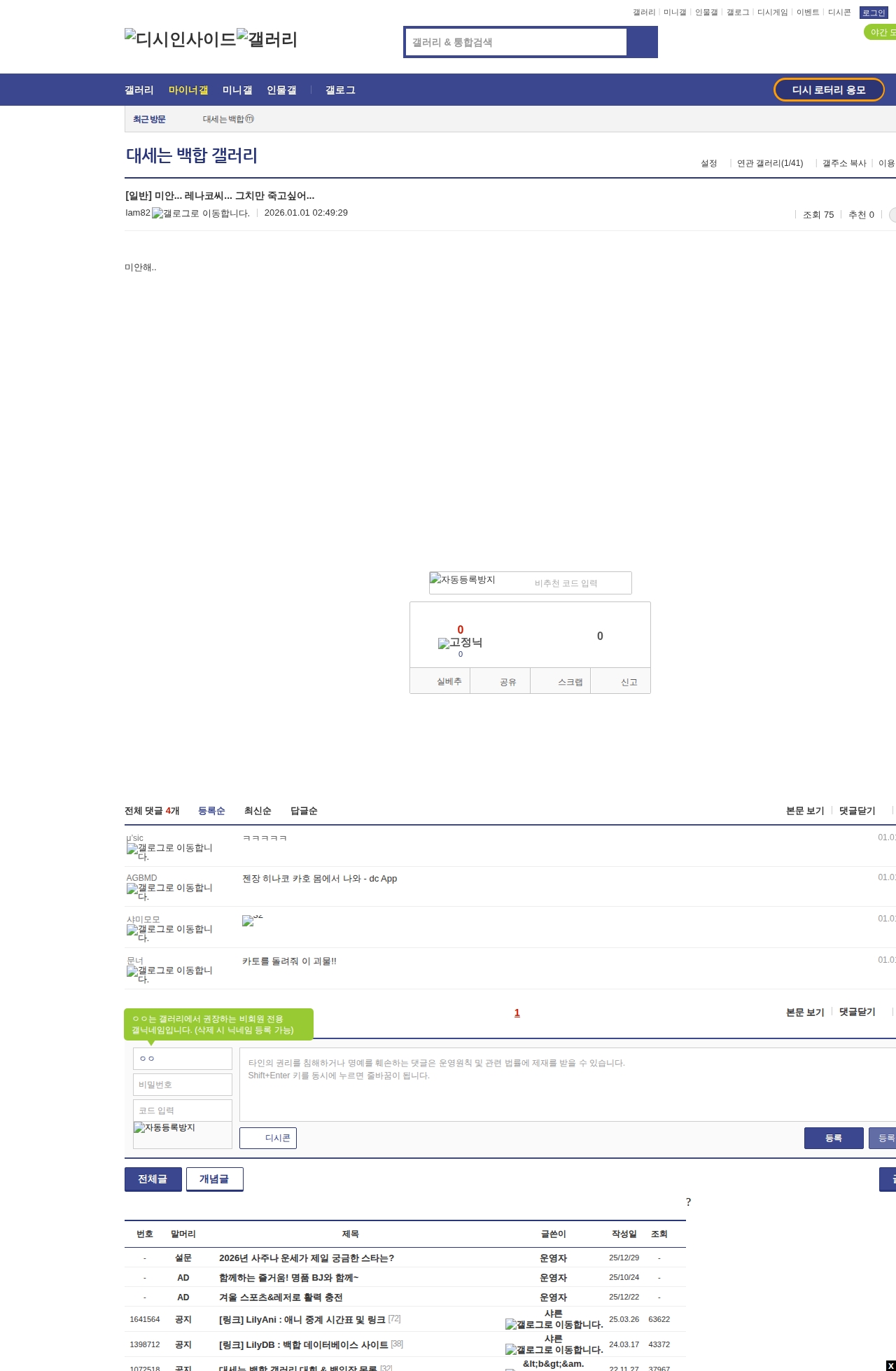Screen dimensions: 896x1371
Task: Sort comments by 최신순
Action: [x=258, y=811]
